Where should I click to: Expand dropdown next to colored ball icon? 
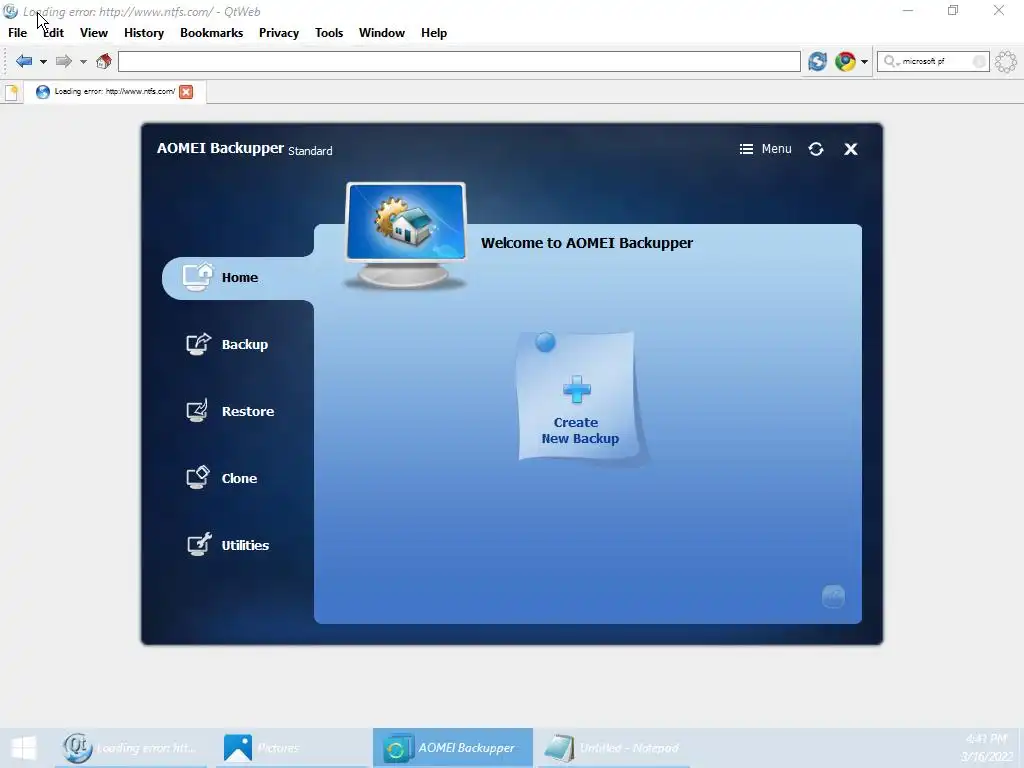864,62
